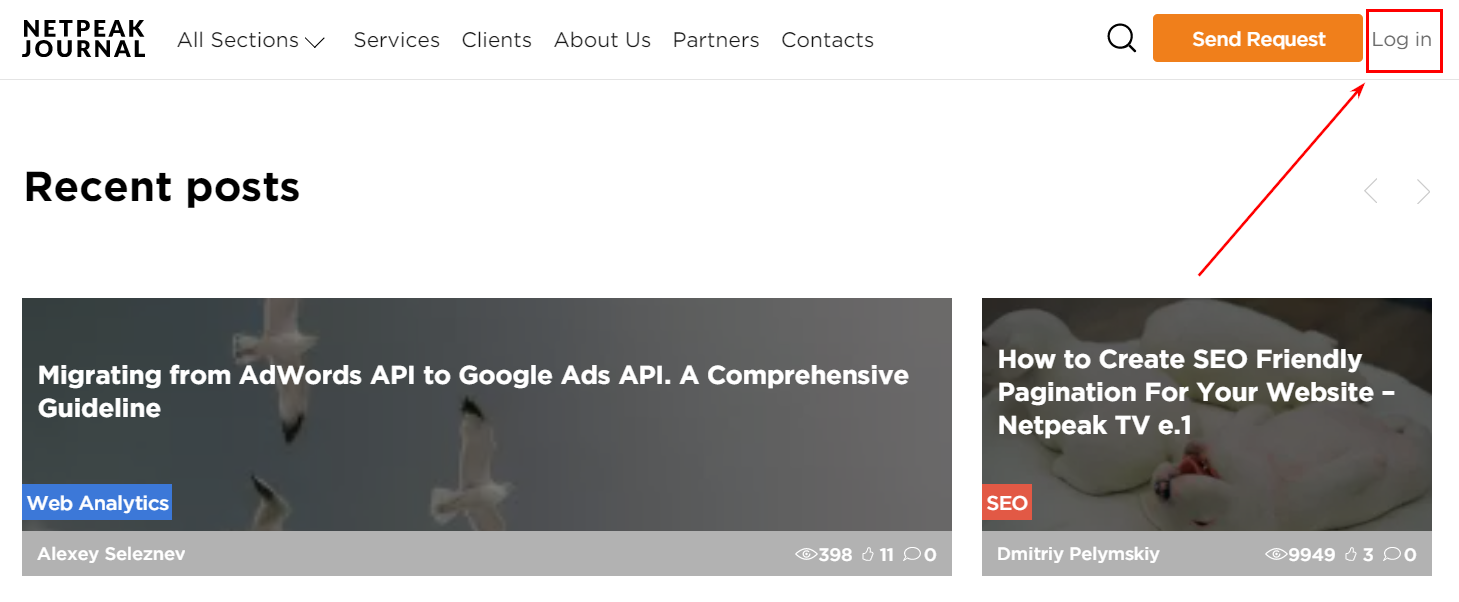Open comments bubble on SEO Pagination post
Screen dimensions: 1459x602
click(1391, 554)
